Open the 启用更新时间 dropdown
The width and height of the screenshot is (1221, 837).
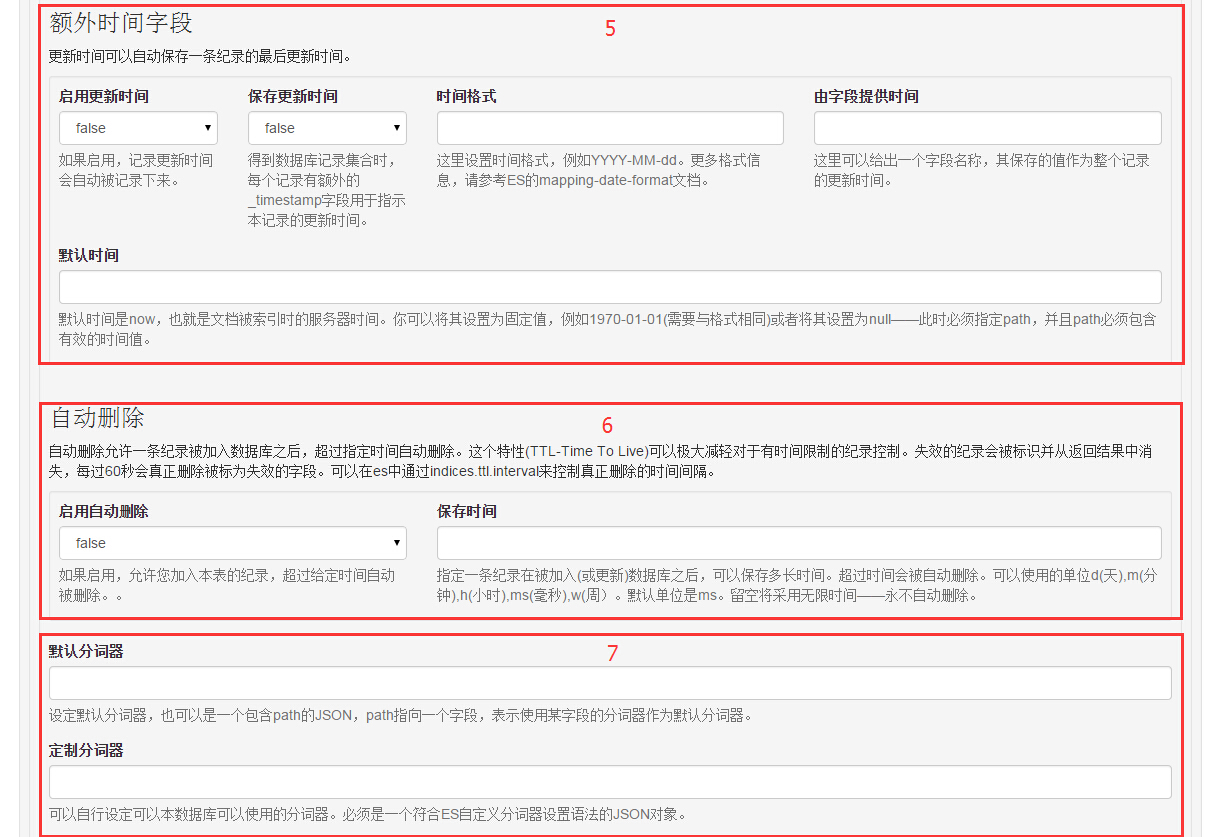pos(138,128)
